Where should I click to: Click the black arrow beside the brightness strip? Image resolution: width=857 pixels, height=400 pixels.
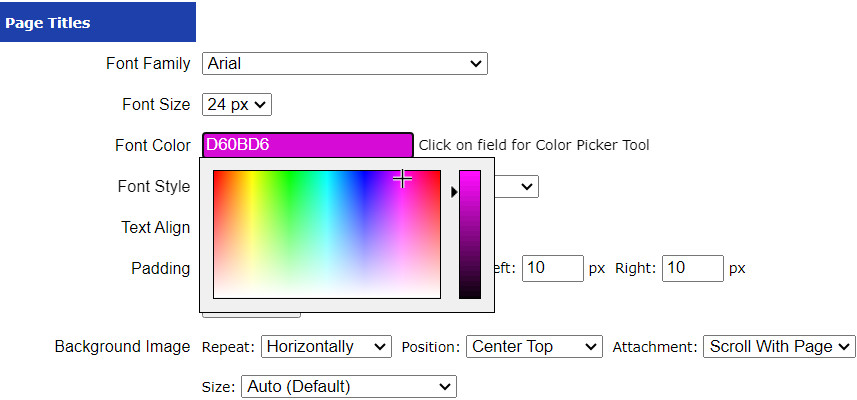pyautogui.click(x=454, y=191)
